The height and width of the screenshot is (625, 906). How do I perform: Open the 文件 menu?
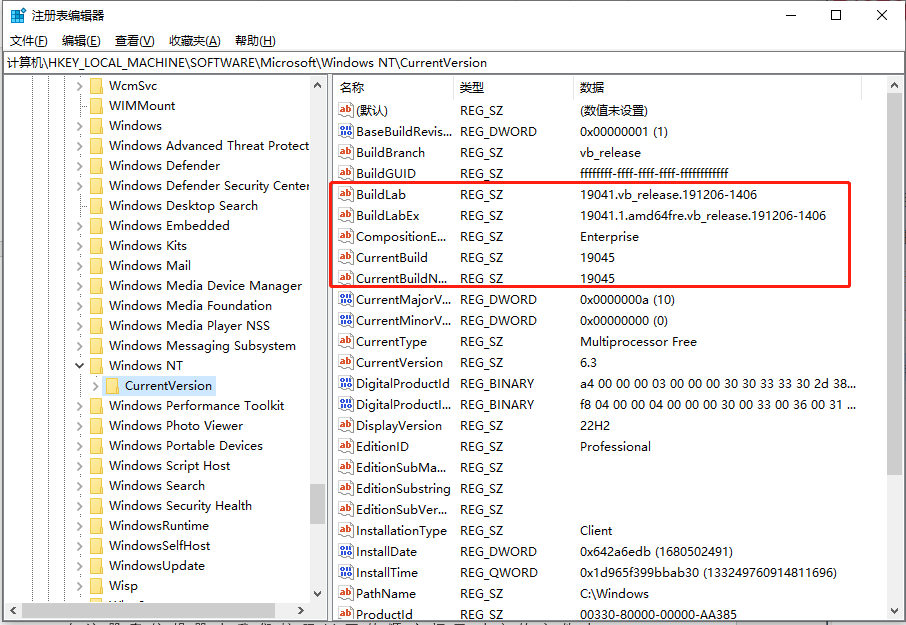tap(29, 40)
